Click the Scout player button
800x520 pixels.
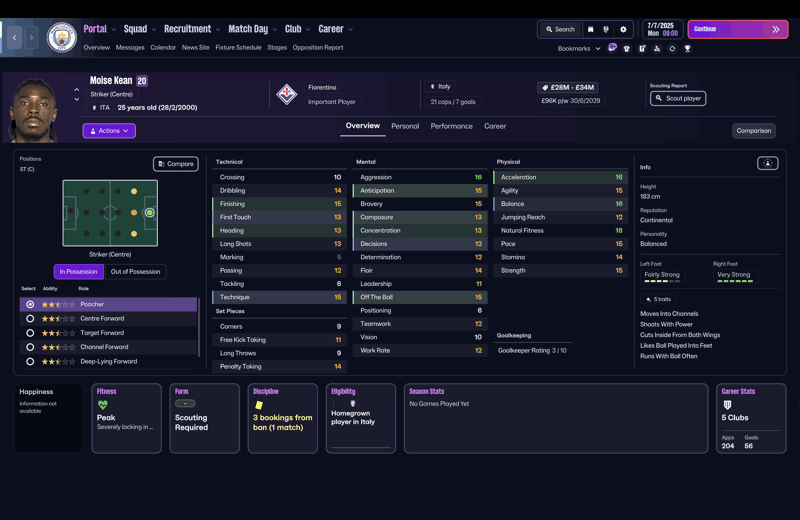pyautogui.click(x=678, y=98)
